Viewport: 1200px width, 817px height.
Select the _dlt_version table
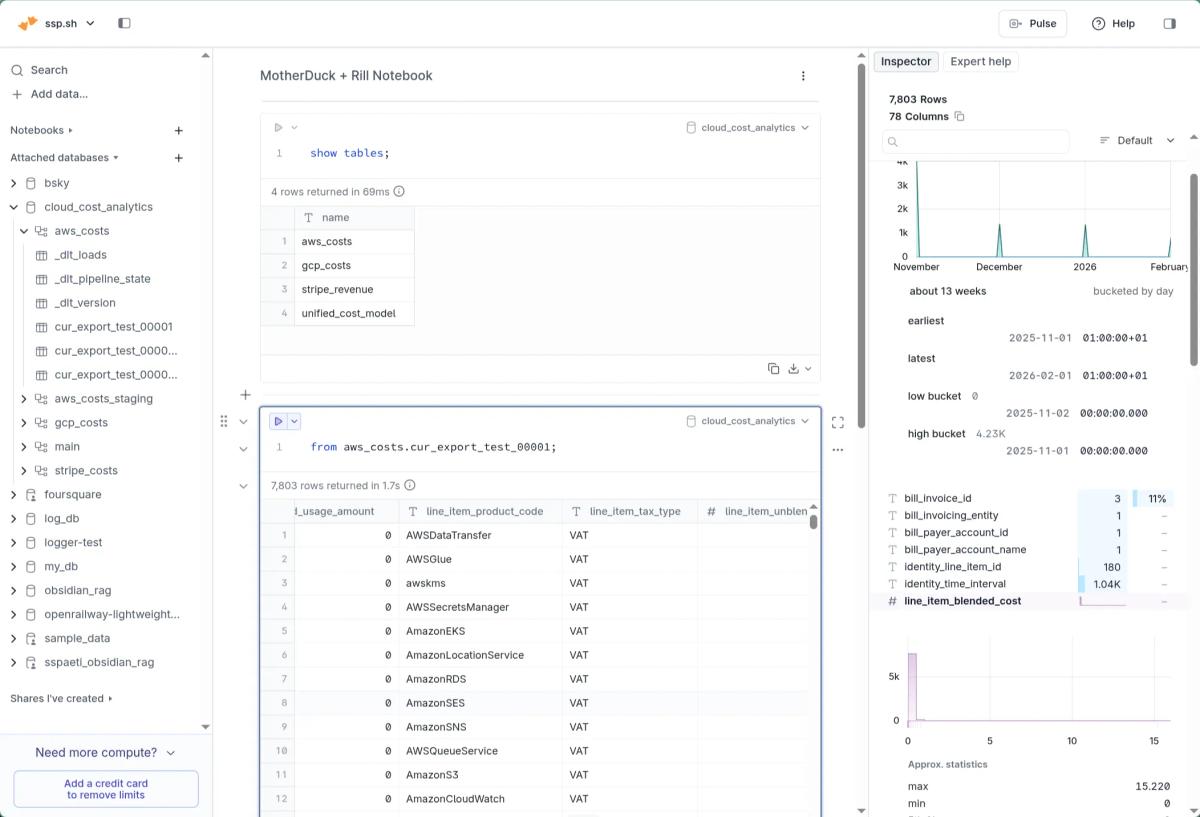[85, 303]
